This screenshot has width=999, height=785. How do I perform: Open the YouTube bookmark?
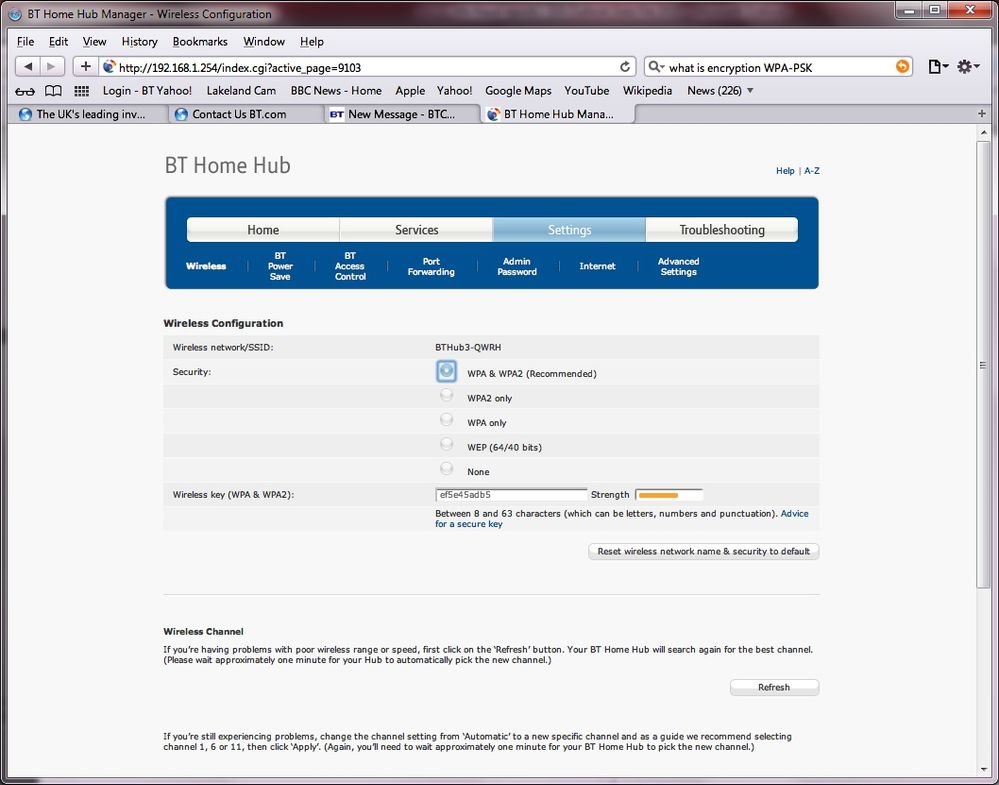coord(587,90)
